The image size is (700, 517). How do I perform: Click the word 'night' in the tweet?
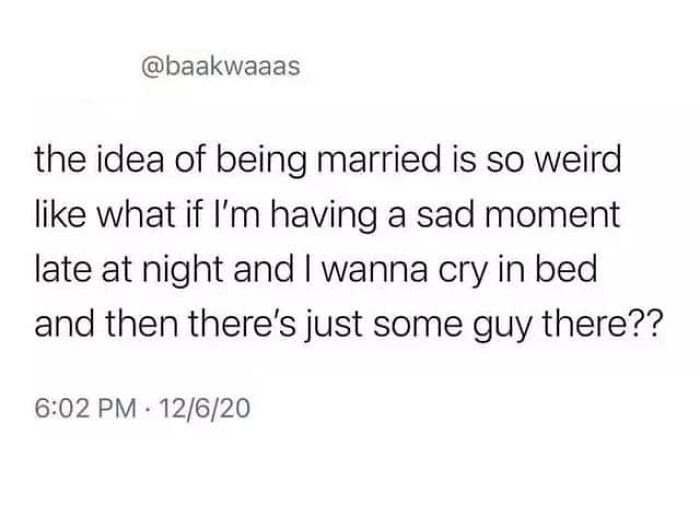(182, 272)
